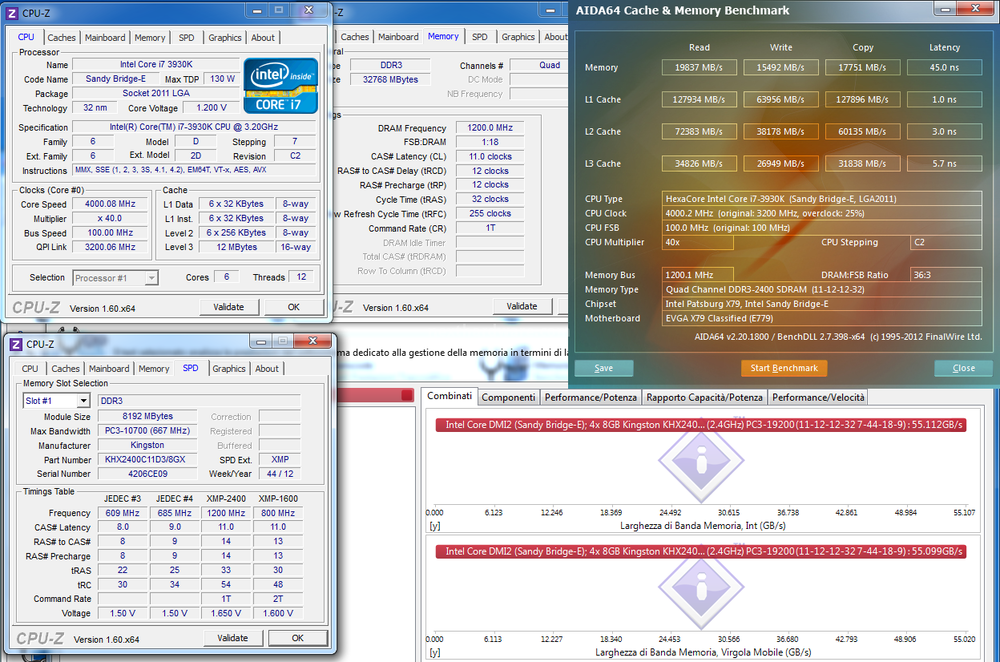
Task: Click OK in the CPU-Z processor window
Action: coord(293,307)
